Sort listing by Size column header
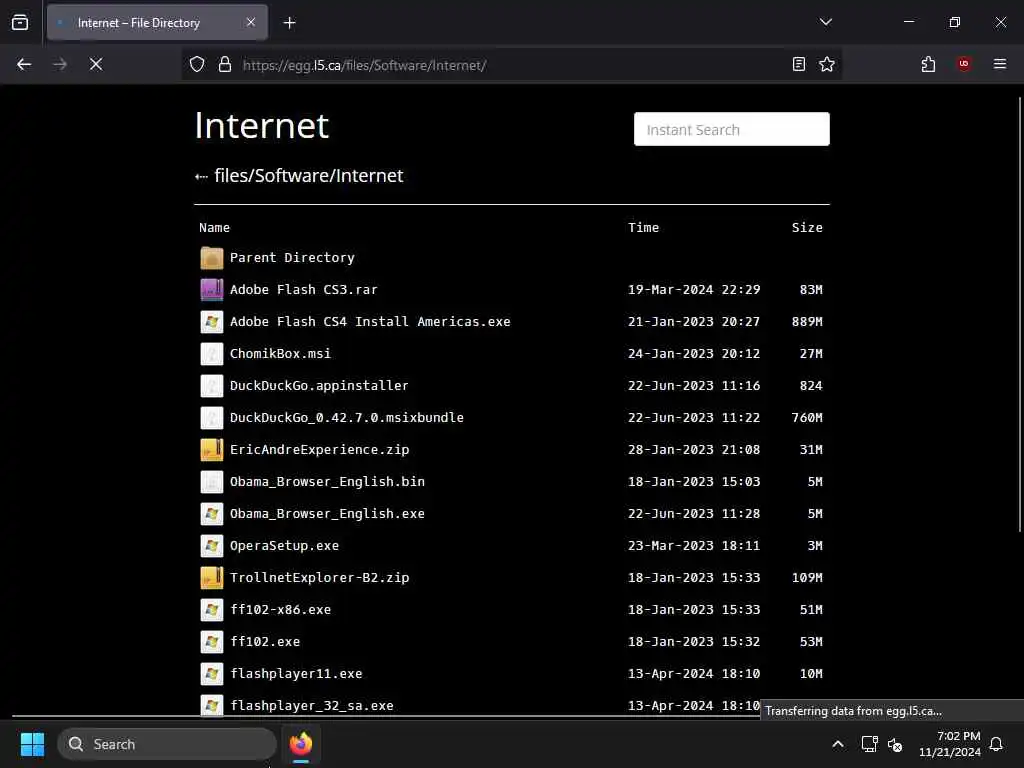The height and width of the screenshot is (768, 1024). coord(807,227)
